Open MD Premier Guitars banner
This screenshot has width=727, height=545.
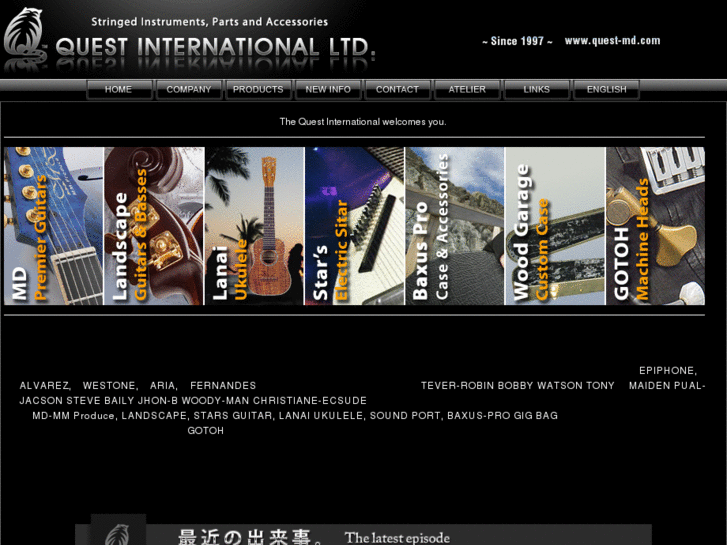(x=54, y=226)
